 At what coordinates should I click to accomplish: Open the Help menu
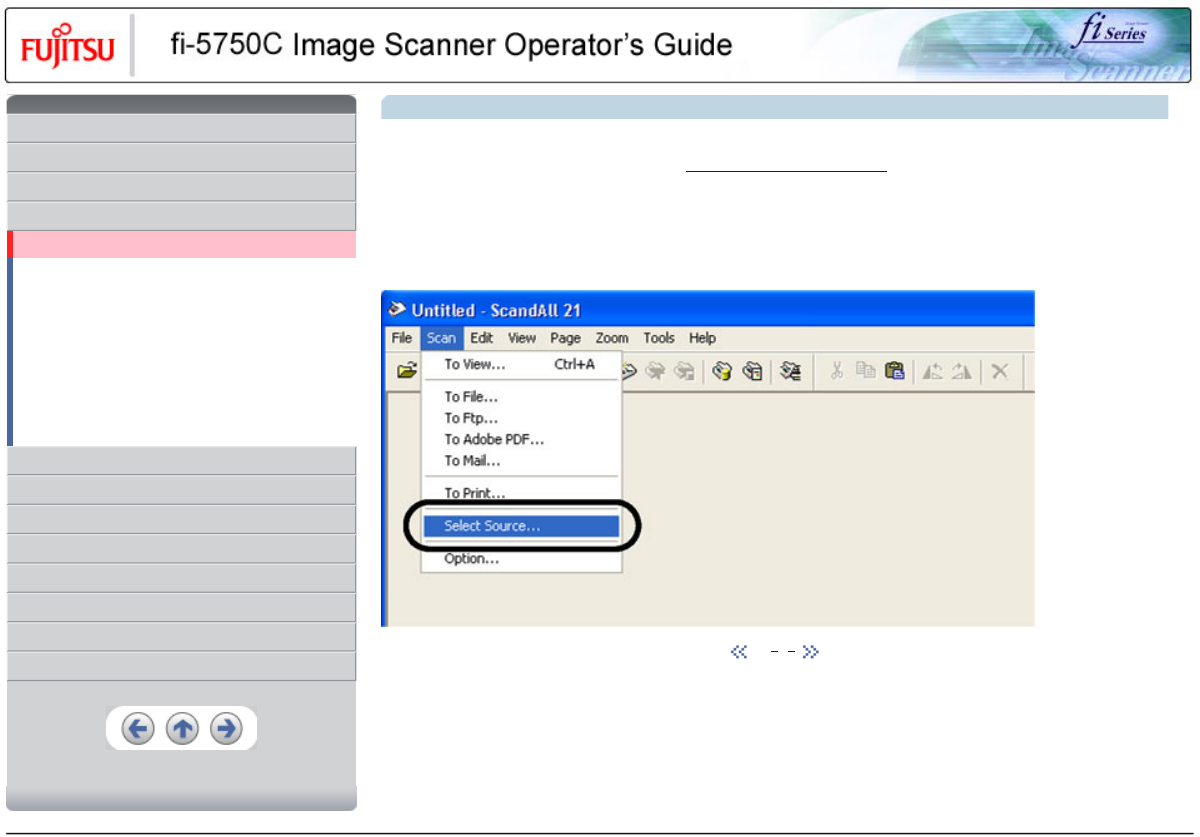(702, 338)
